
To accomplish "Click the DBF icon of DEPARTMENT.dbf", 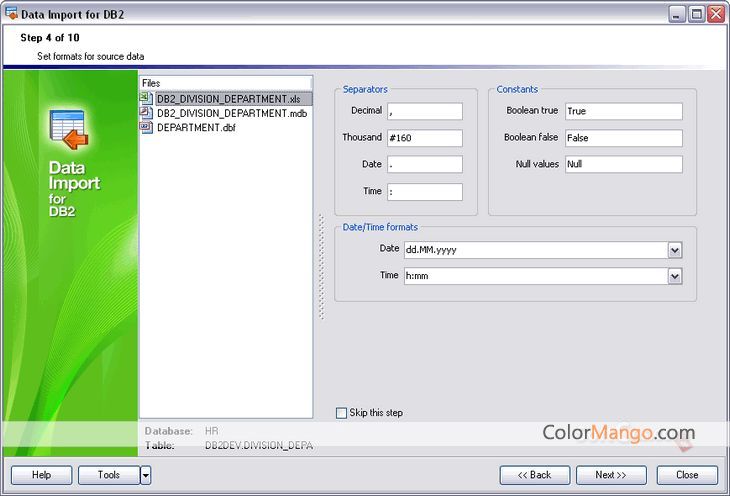I will [146, 127].
